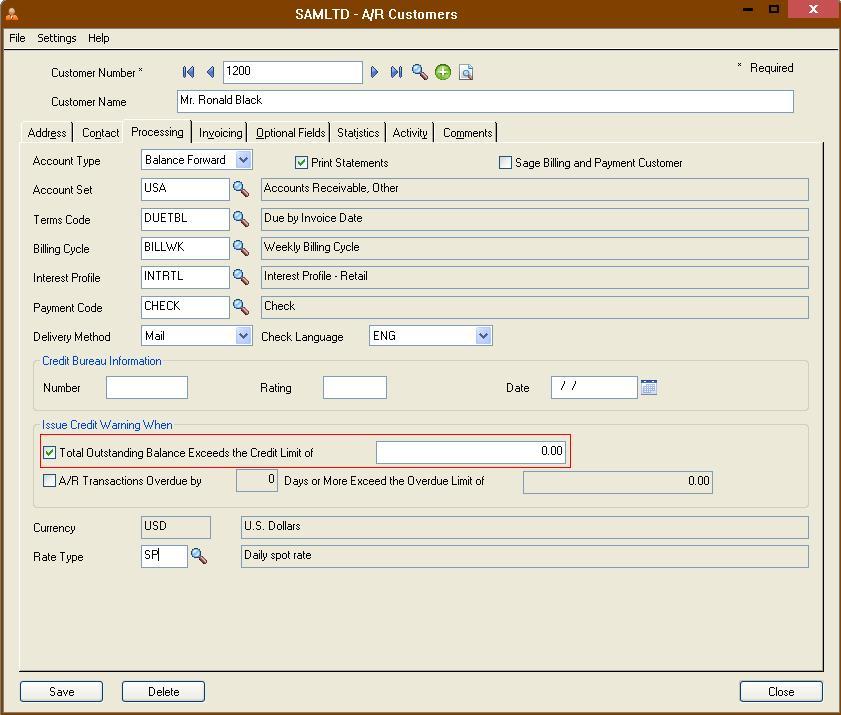Open the Customer Number finder magnifier

coord(419,72)
